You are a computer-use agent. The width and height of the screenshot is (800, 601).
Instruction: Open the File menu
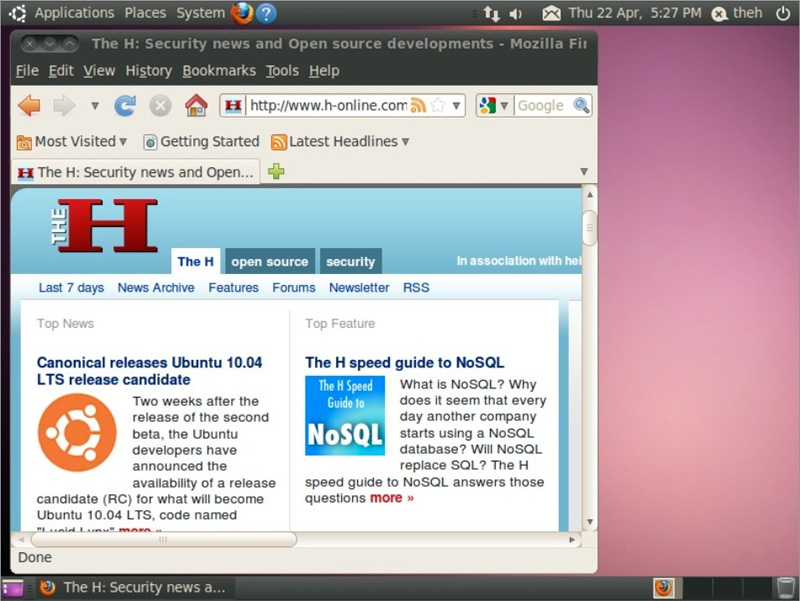click(x=27, y=71)
